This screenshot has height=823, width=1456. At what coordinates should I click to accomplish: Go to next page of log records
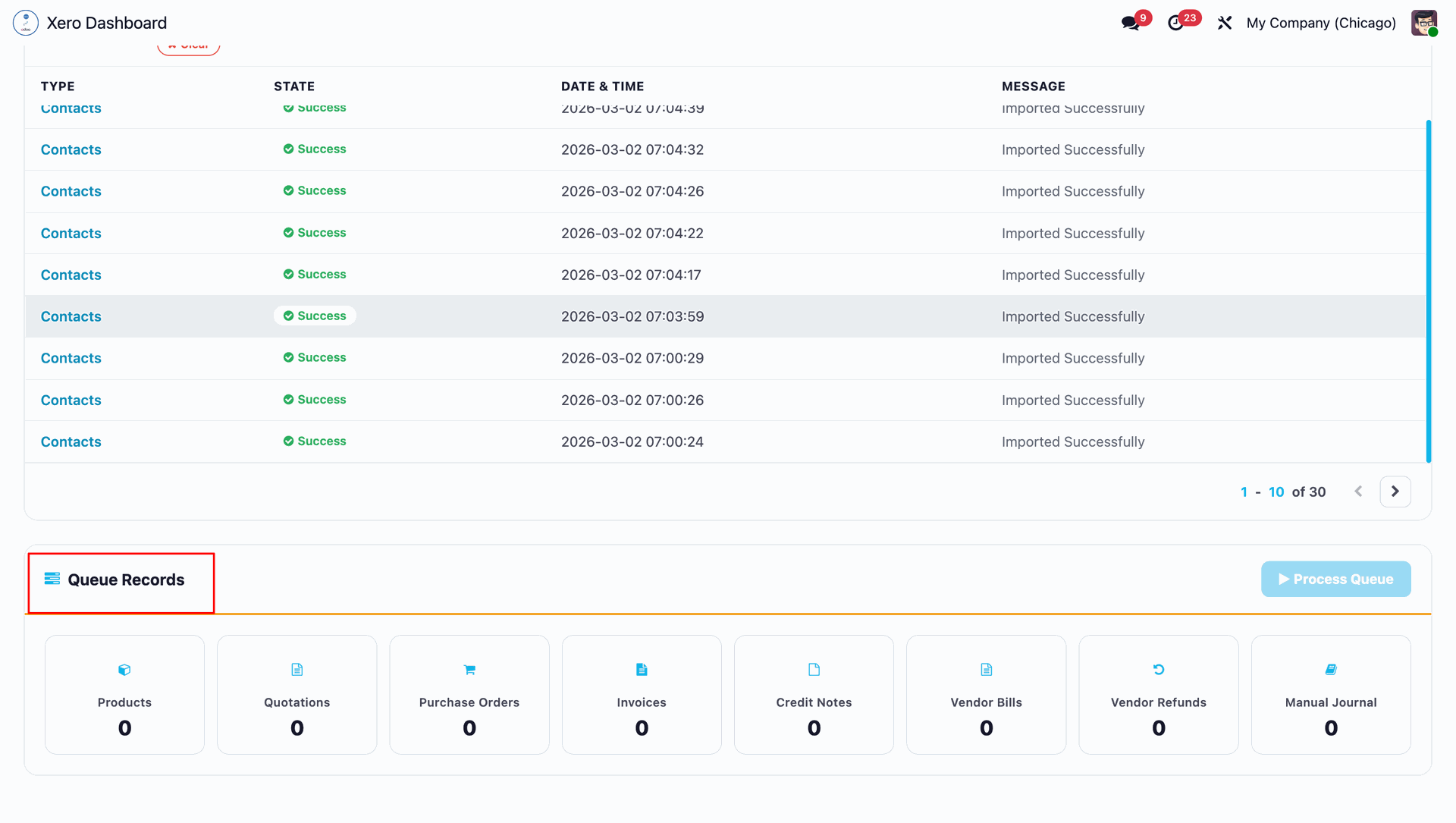pos(1395,492)
